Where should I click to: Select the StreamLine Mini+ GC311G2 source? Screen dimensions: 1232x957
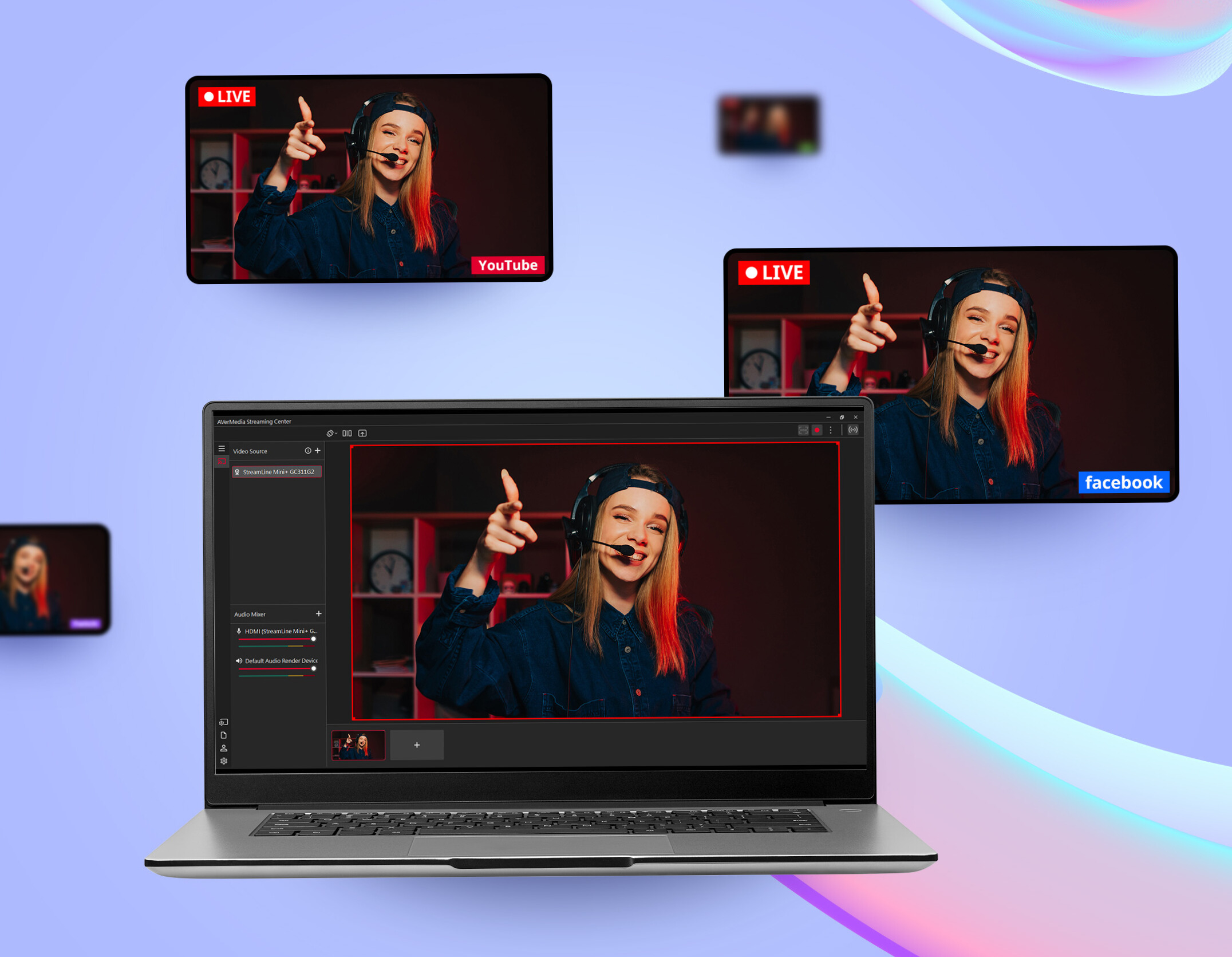[277, 472]
